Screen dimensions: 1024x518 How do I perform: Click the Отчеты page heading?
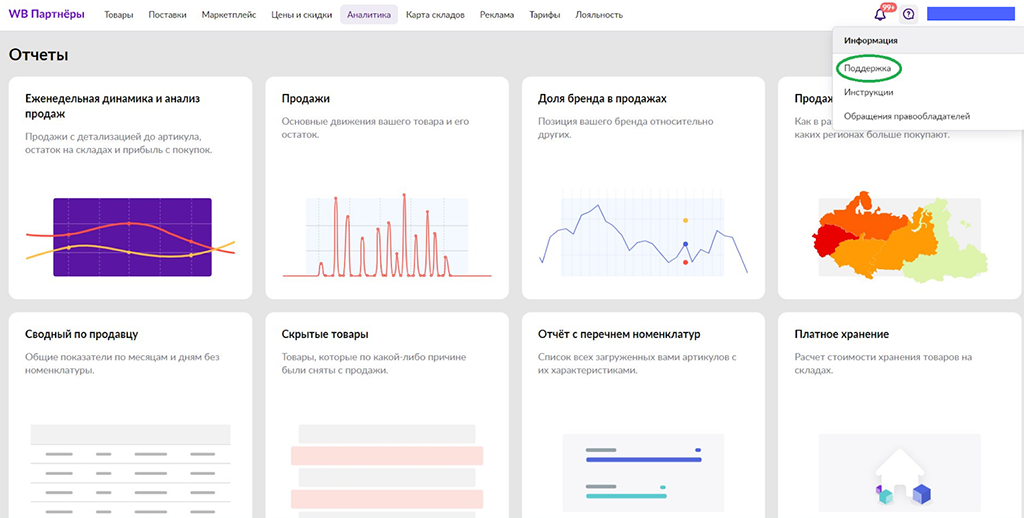tap(39, 55)
